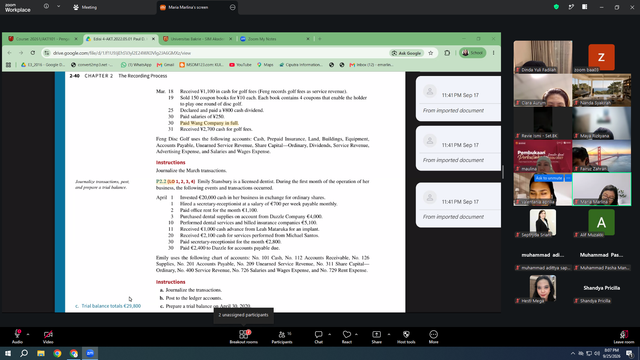Open the React menu

click(x=347, y=336)
